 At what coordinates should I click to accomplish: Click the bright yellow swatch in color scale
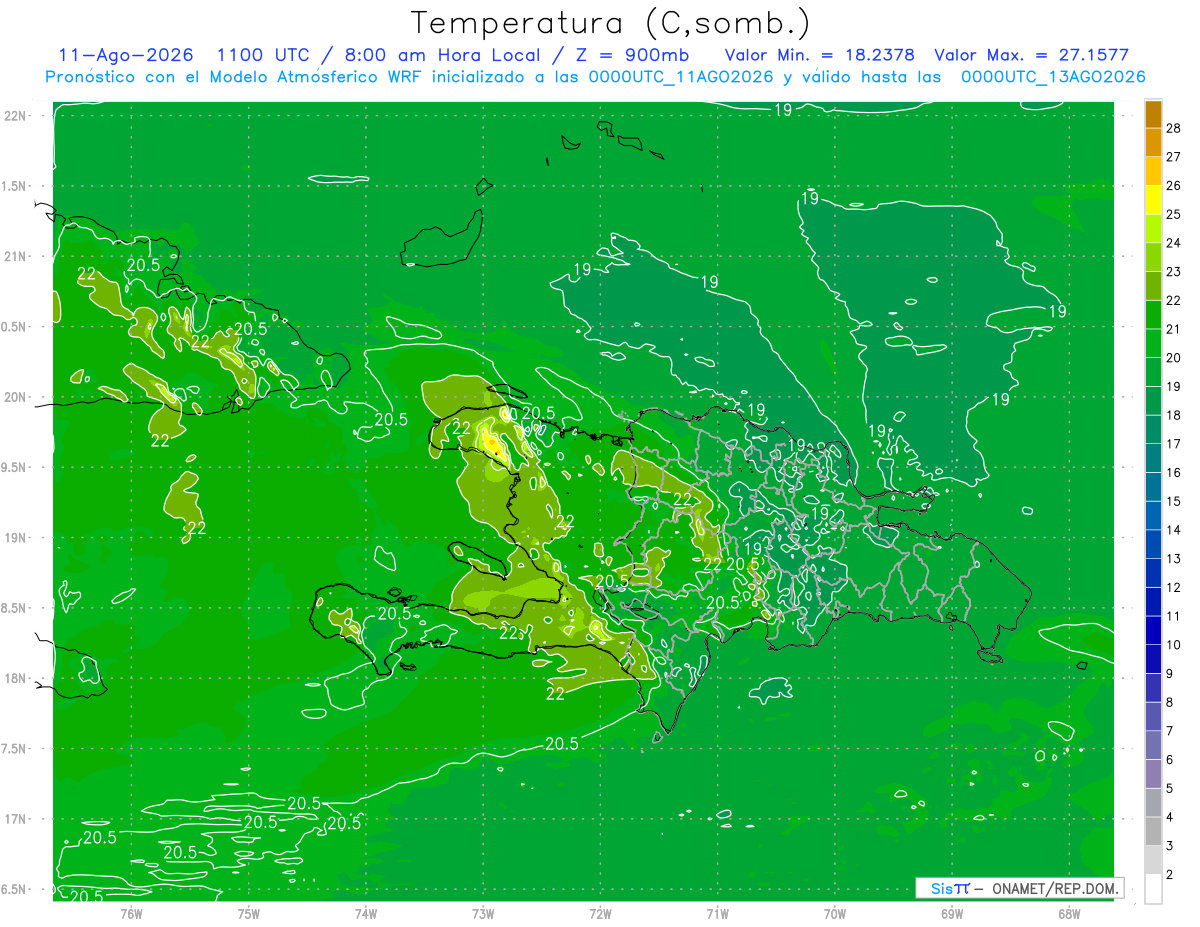[x=1153, y=200]
